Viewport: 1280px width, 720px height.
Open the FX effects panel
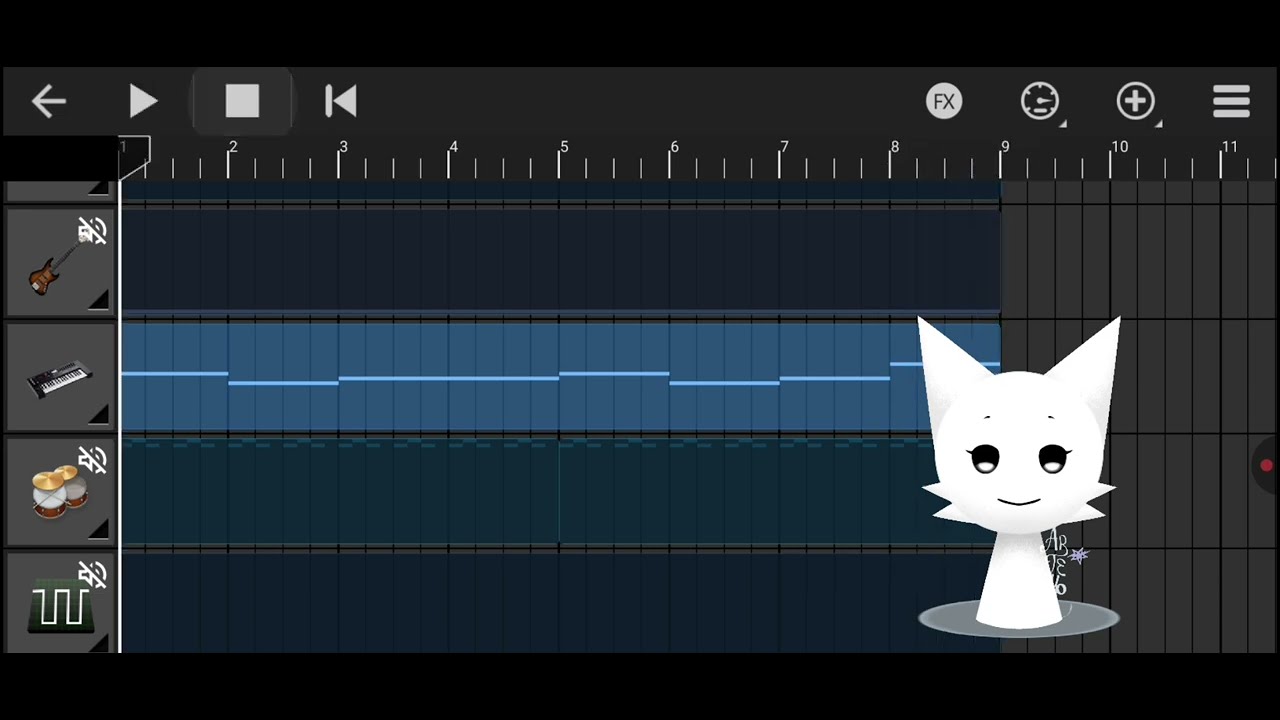[x=944, y=101]
